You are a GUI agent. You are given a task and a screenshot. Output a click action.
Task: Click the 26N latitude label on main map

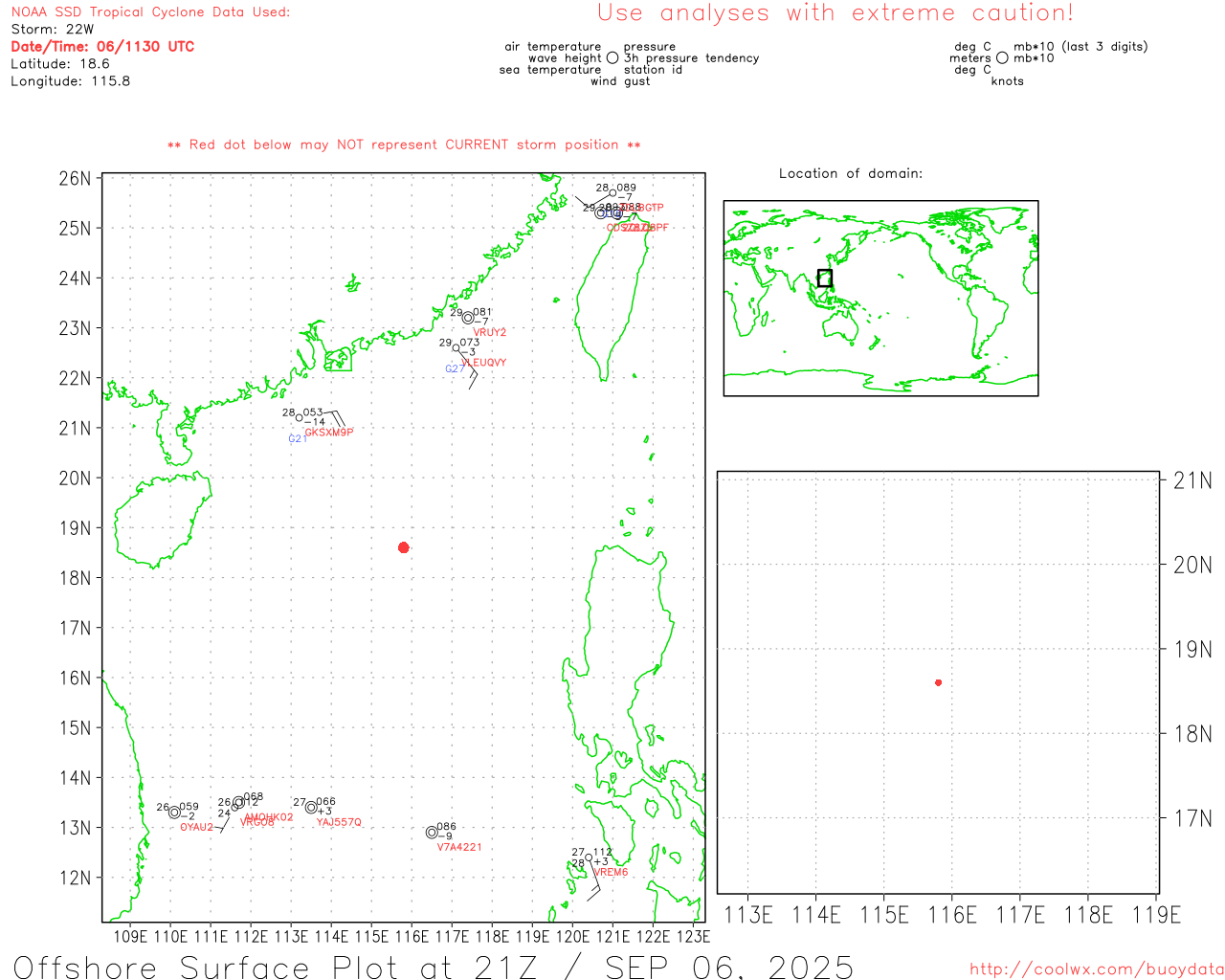point(75,179)
